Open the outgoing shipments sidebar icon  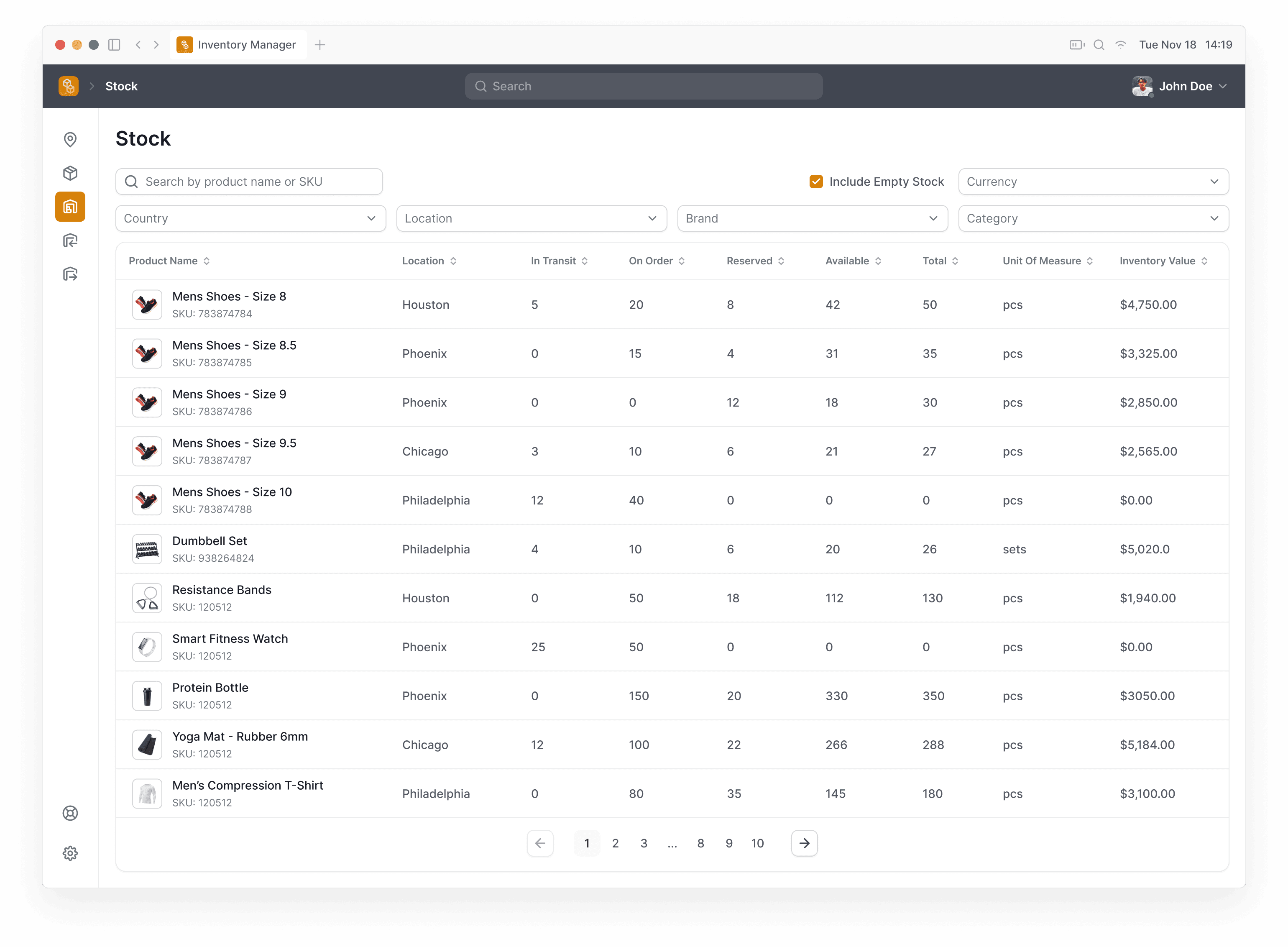[70, 274]
